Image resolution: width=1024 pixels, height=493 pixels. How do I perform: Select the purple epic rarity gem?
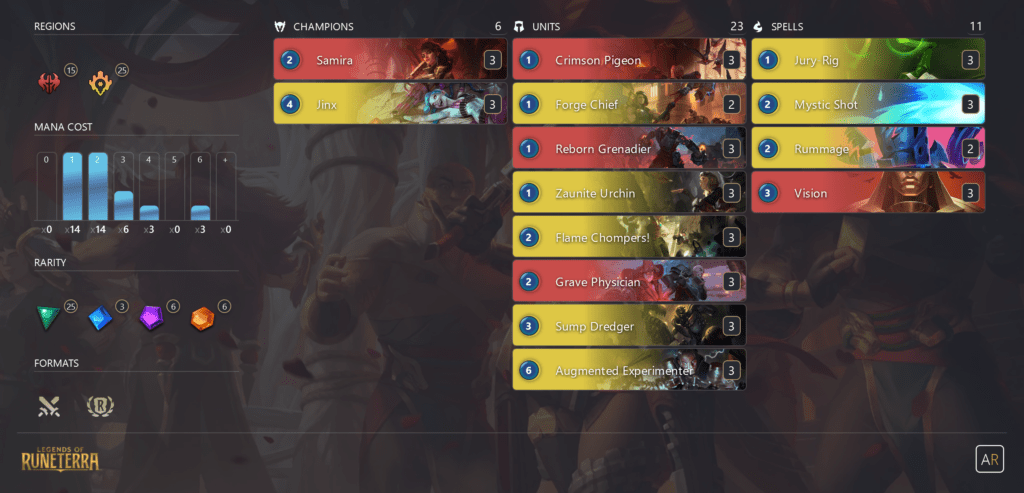(x=152, y=318)
